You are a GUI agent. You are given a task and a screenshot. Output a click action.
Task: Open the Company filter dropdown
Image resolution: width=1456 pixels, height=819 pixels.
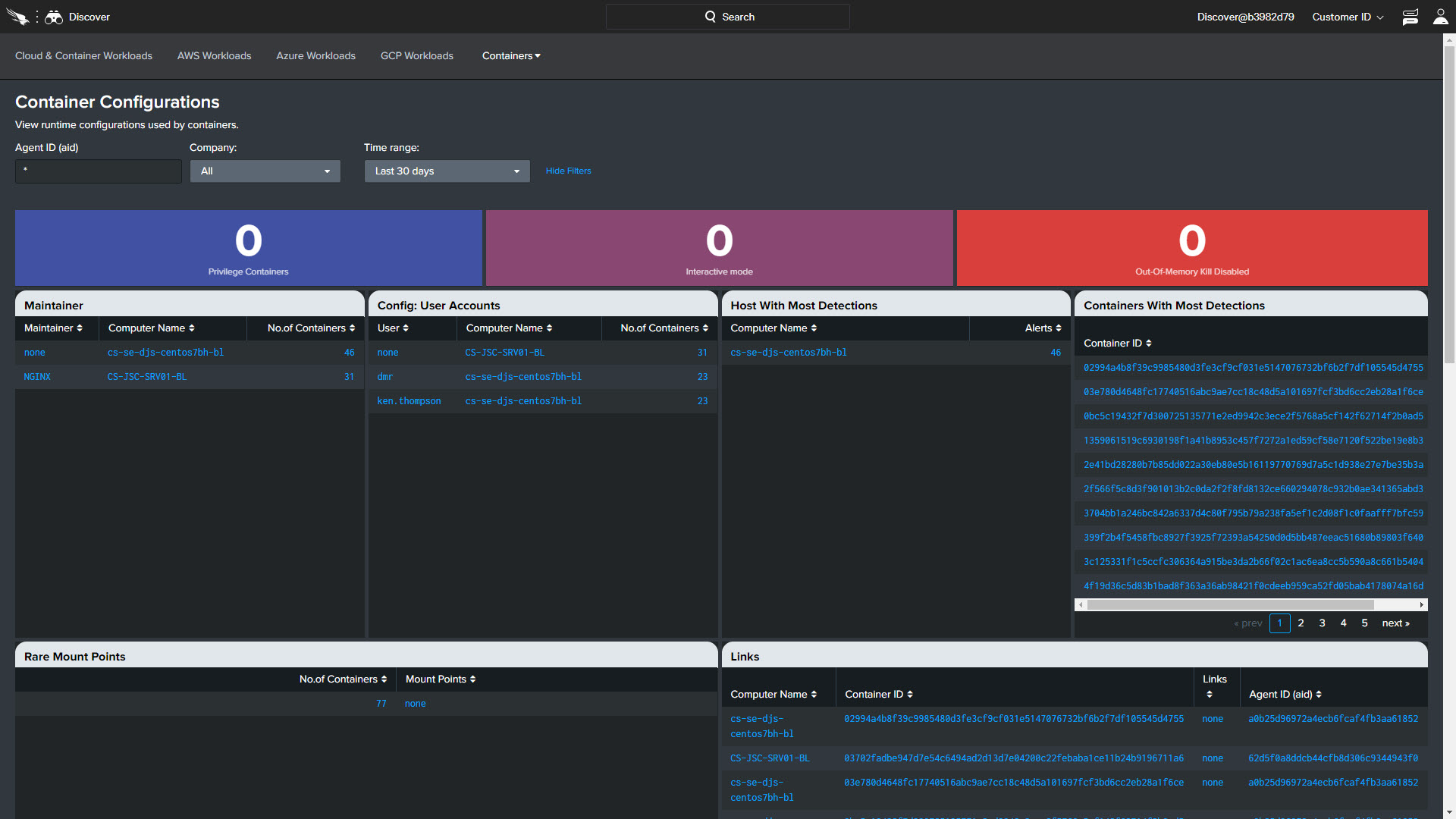[x=262, y=171]
